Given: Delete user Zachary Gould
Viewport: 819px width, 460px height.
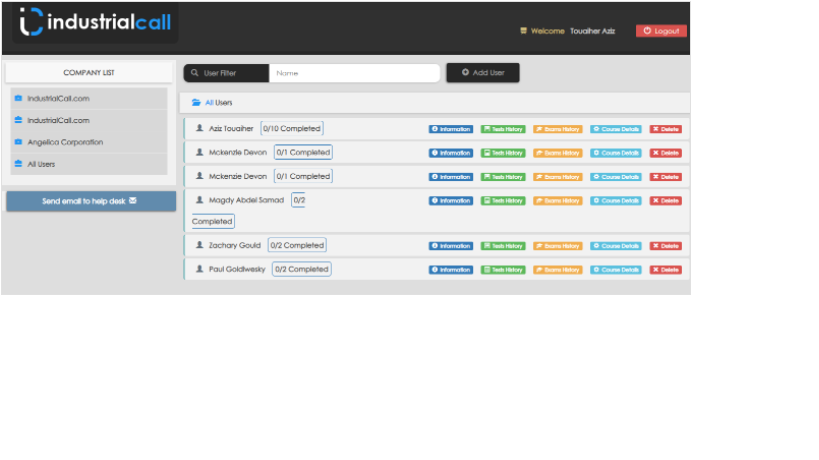Looking at the screenshot, I should [x=665, y=246].
